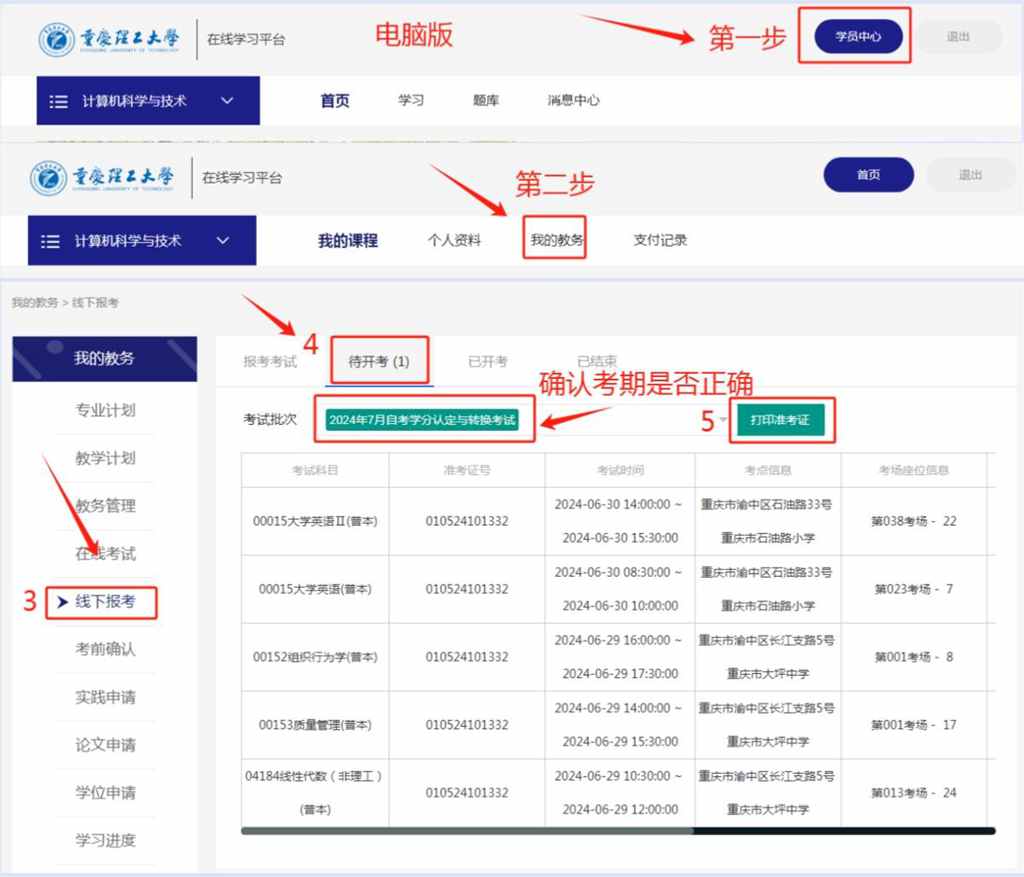Click the 00015大学英语(普本) subject cell
The width and height of the screenshot is (1024, 877).
[315, 589]
